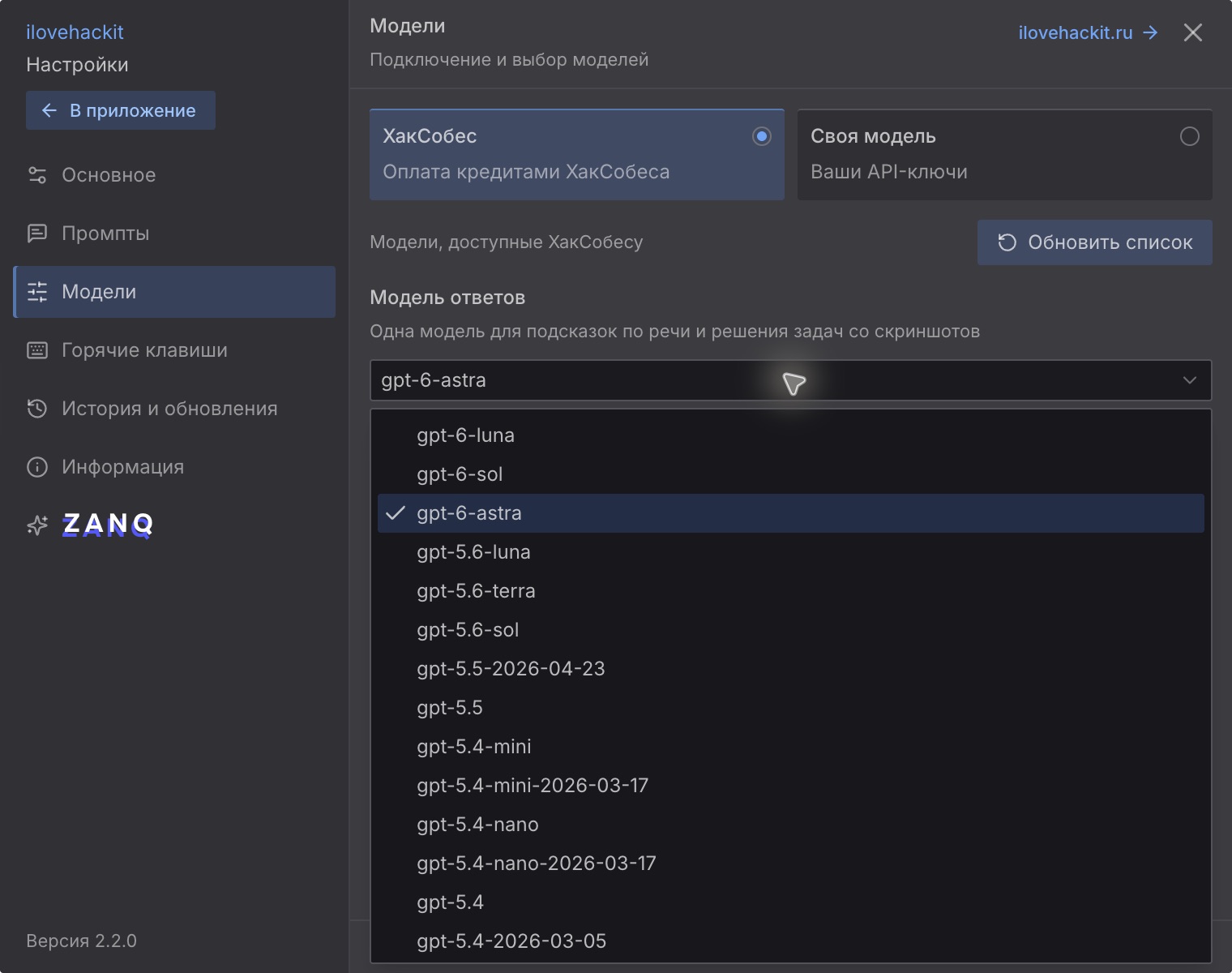Select the Своя модель radio button
This screenshot has height=973, width=1232.
pos(1189,136)
